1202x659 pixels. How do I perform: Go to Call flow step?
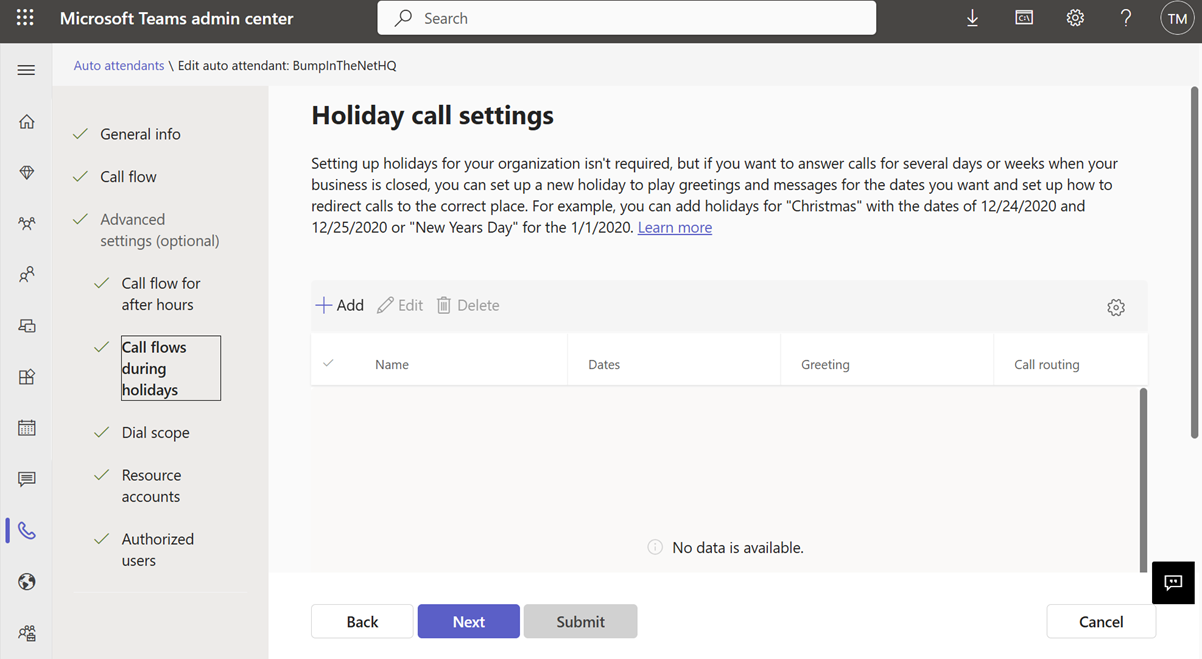[x=128, y=177]
